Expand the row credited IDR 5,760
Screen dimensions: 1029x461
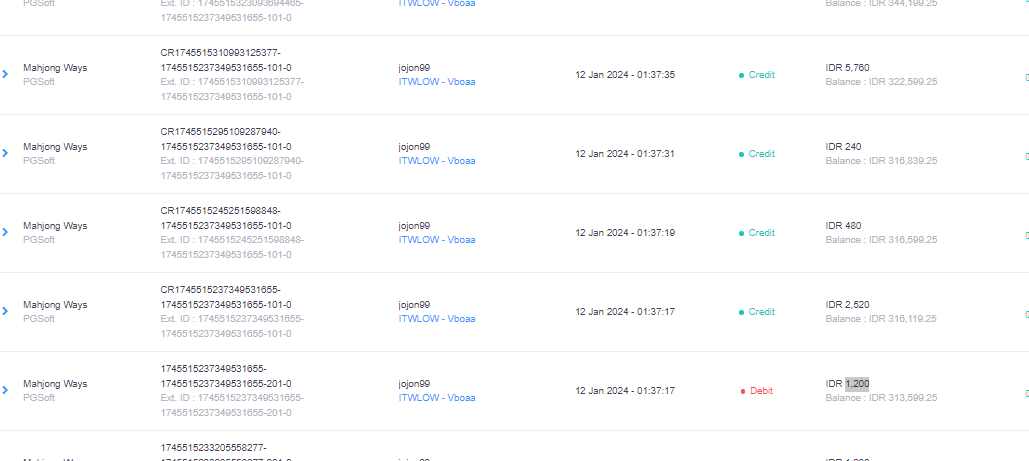[5, 74]
